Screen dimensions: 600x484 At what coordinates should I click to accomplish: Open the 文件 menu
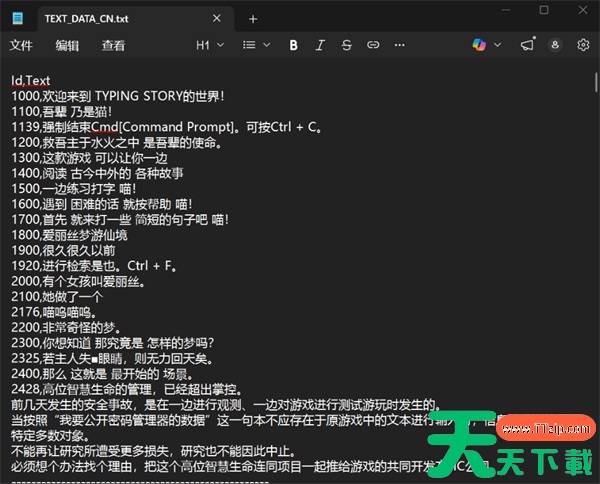coord(21,45)
